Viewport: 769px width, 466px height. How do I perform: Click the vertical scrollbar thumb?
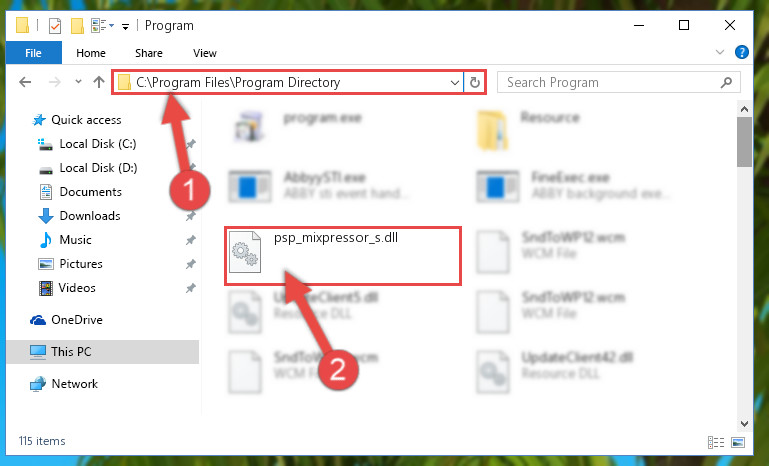click(x=744, y=142)
